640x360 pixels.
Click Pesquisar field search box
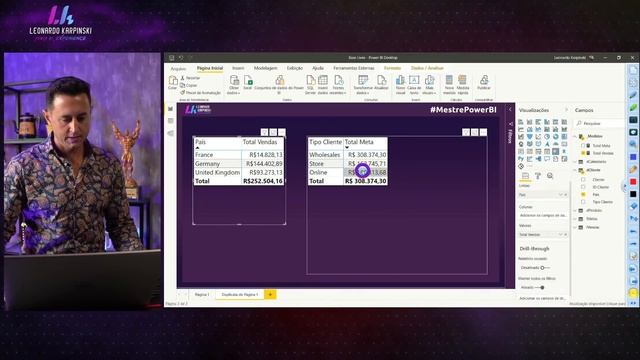coord(600,123)
